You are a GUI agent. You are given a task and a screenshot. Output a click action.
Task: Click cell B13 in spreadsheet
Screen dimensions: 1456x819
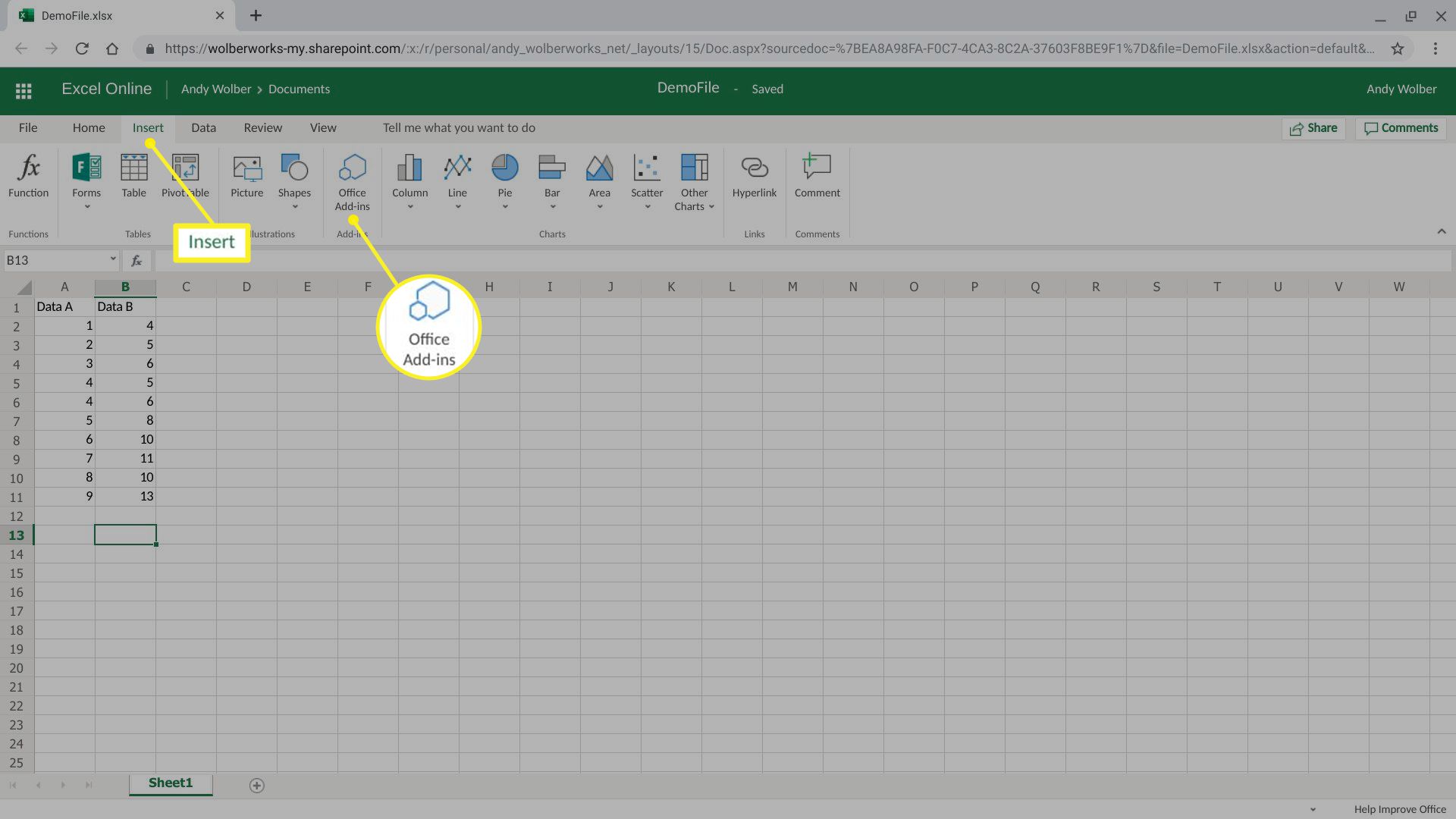(x=125, y=534)
